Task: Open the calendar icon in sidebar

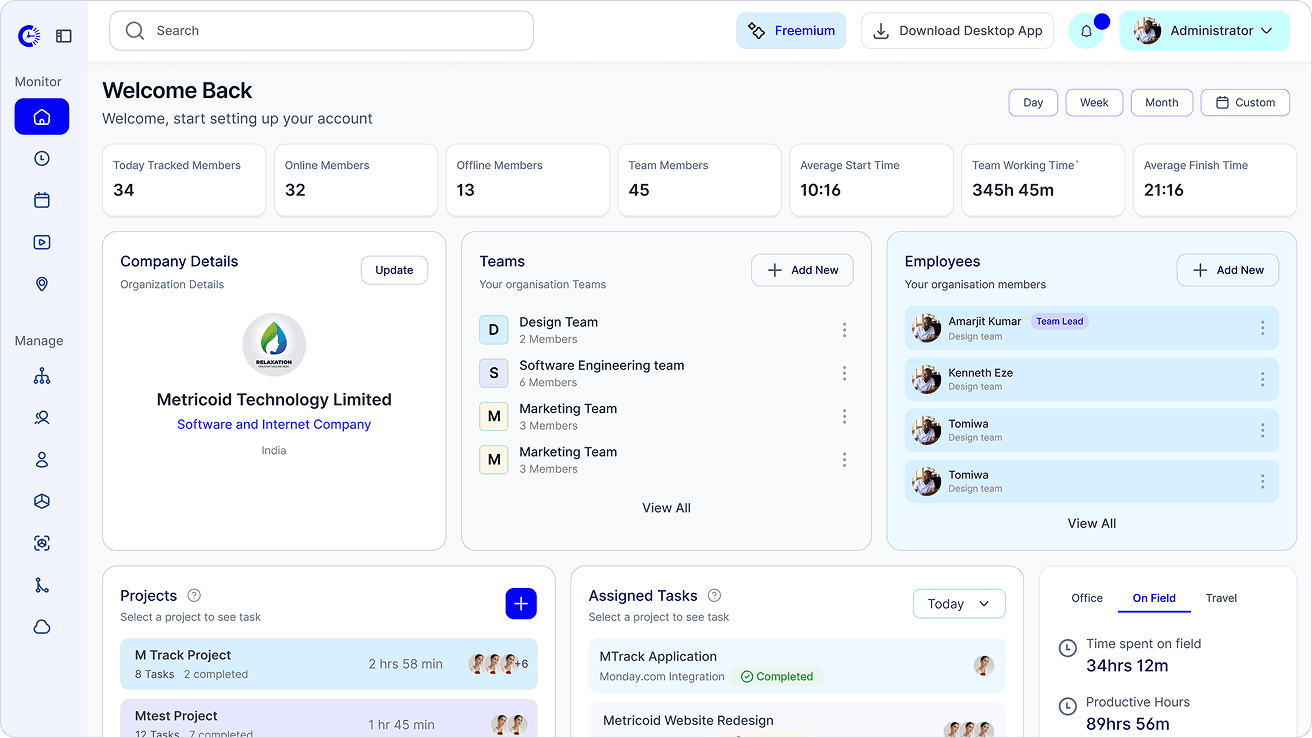Action: point(42,200)
